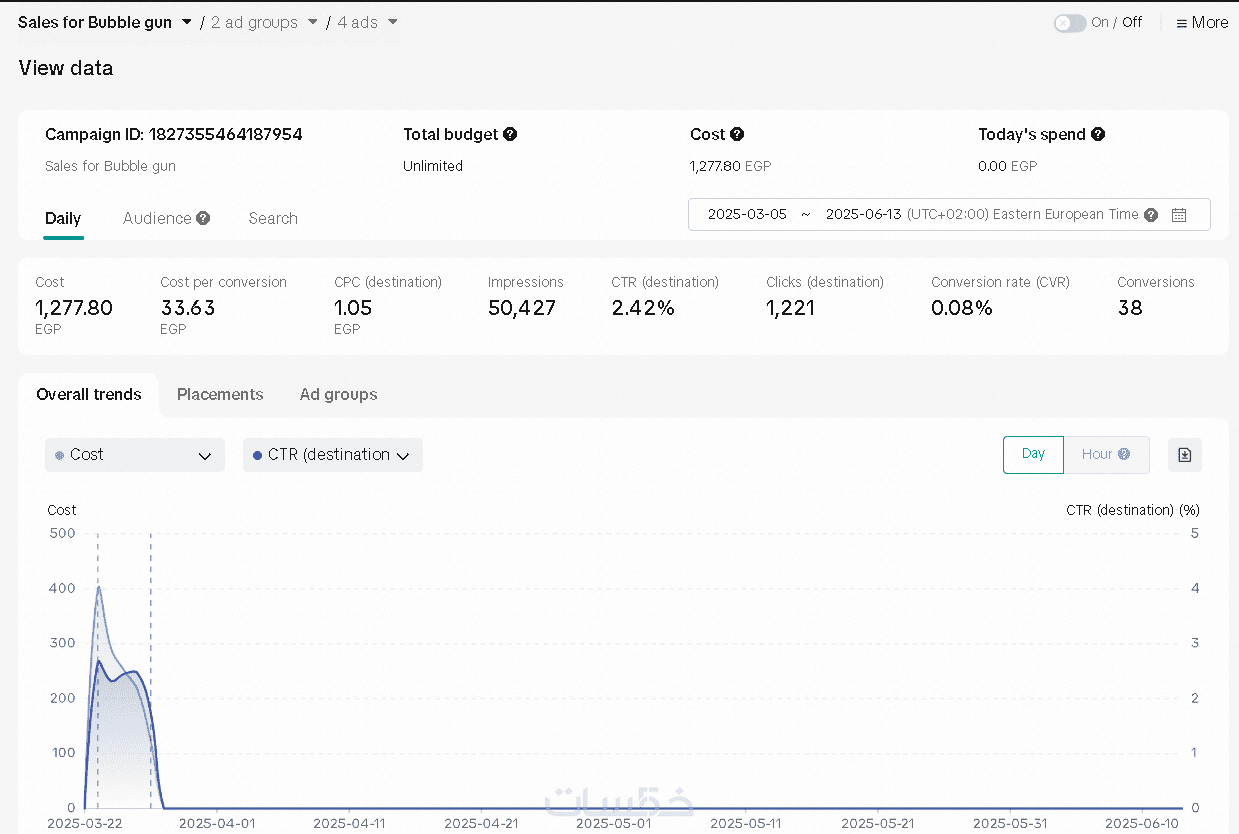The width and height of the screenshot is (1239, 834).
Task: Click the Today's spend help icon
Action: coord(1098,134)
